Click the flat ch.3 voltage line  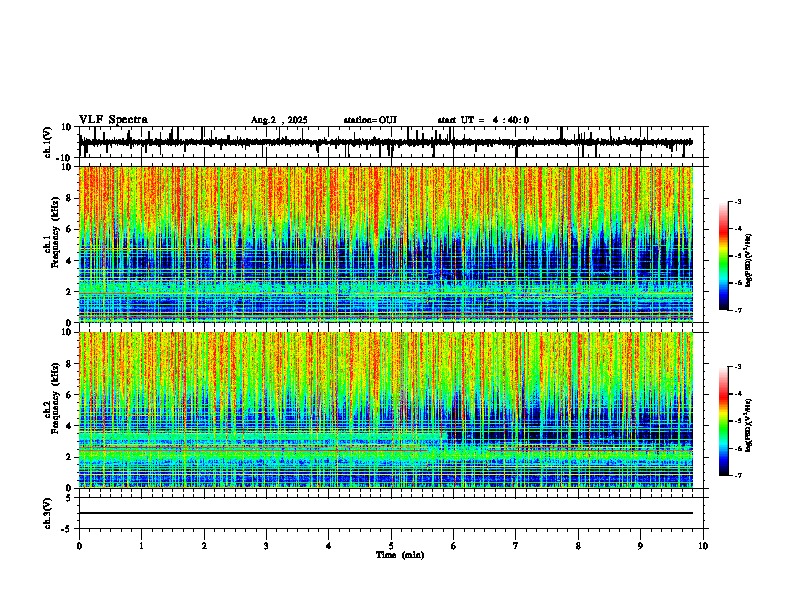[386, 513]
